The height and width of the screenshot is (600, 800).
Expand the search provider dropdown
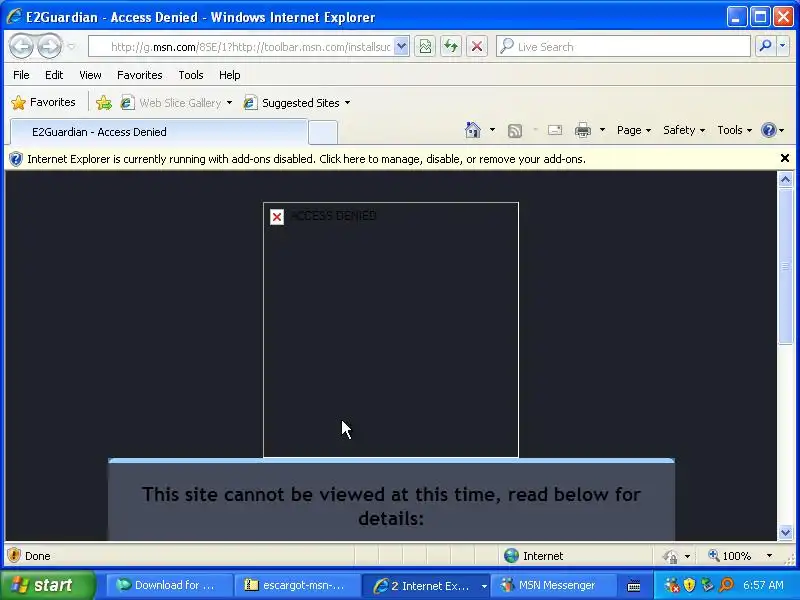coord(783,46)
